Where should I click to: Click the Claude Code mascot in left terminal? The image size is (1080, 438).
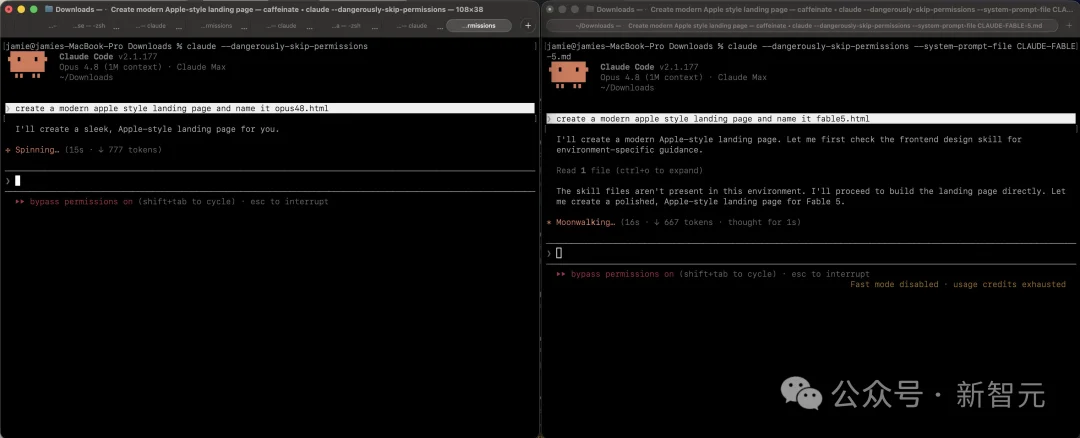28,64
